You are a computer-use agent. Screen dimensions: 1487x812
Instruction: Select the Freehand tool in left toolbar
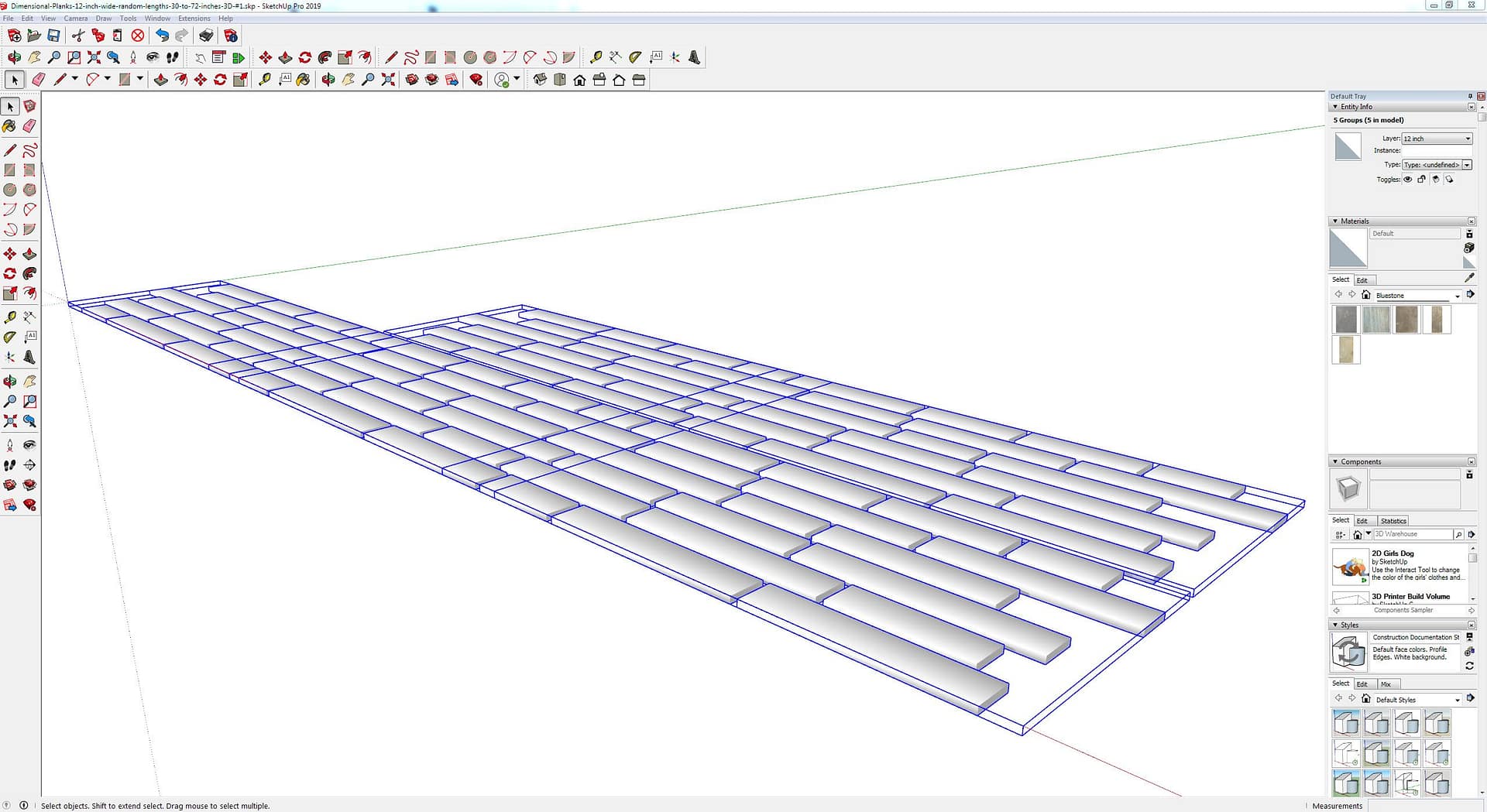tap(29, 150)
